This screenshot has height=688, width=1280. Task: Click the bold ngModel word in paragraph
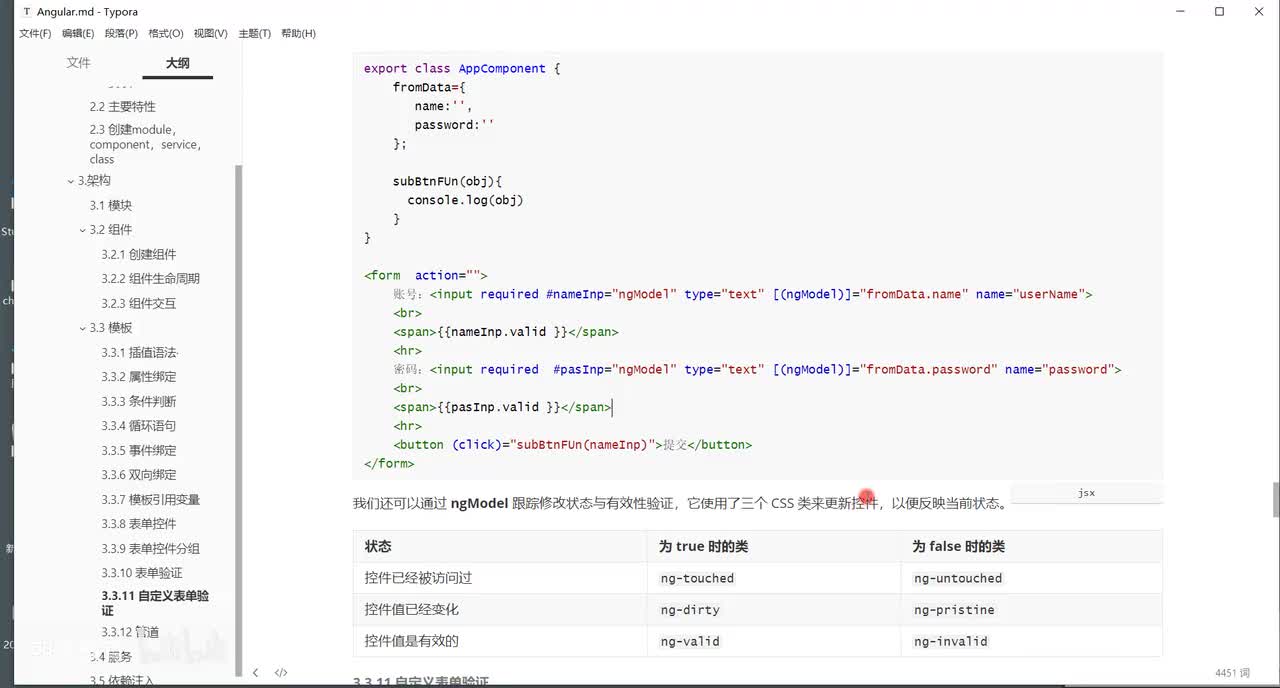tap(480, 503)
